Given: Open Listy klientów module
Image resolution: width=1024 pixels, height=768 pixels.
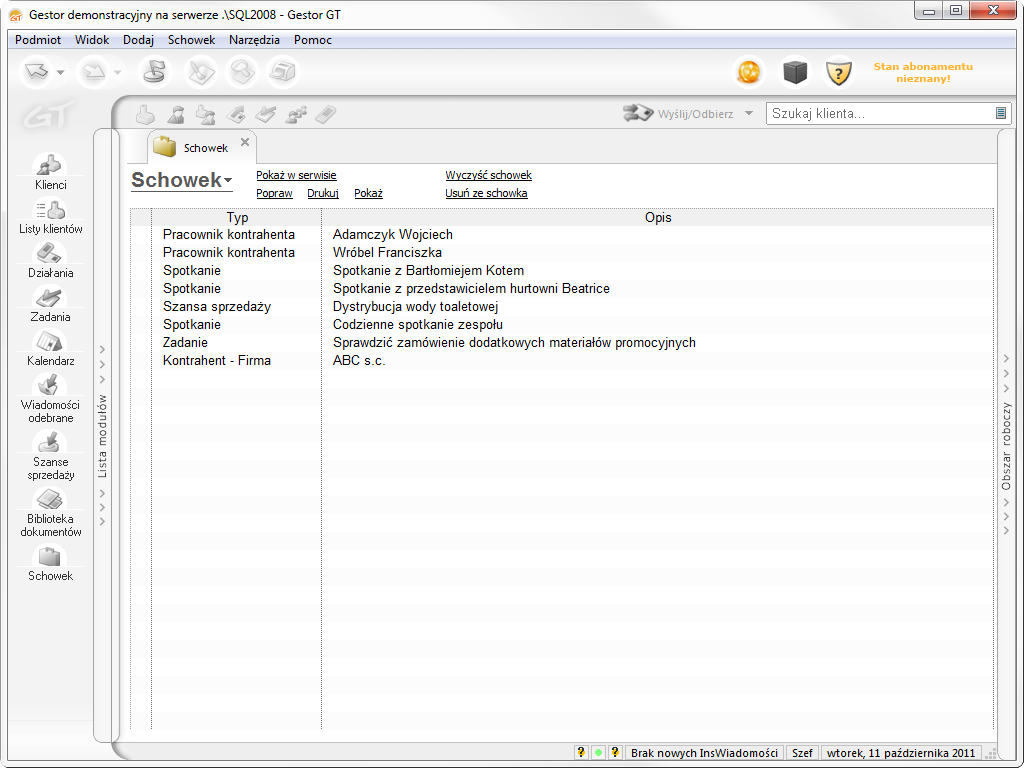Looking at the screenshot, I should tap(50, 215).
